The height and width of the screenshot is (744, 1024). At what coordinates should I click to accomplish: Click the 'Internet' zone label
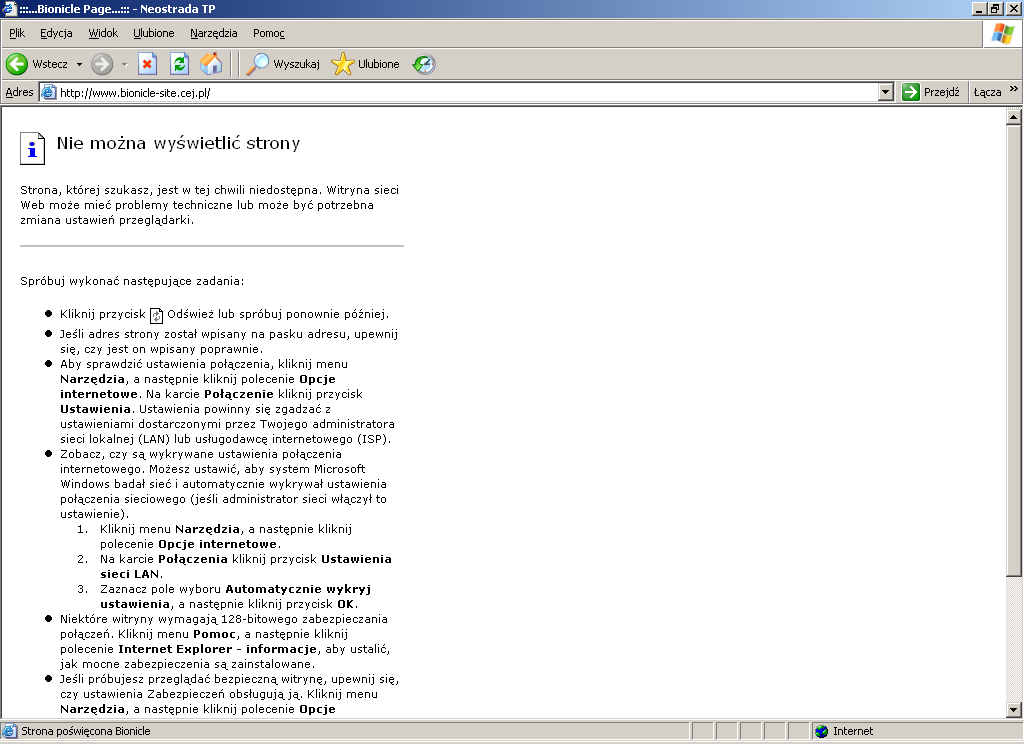coord(853,731)
